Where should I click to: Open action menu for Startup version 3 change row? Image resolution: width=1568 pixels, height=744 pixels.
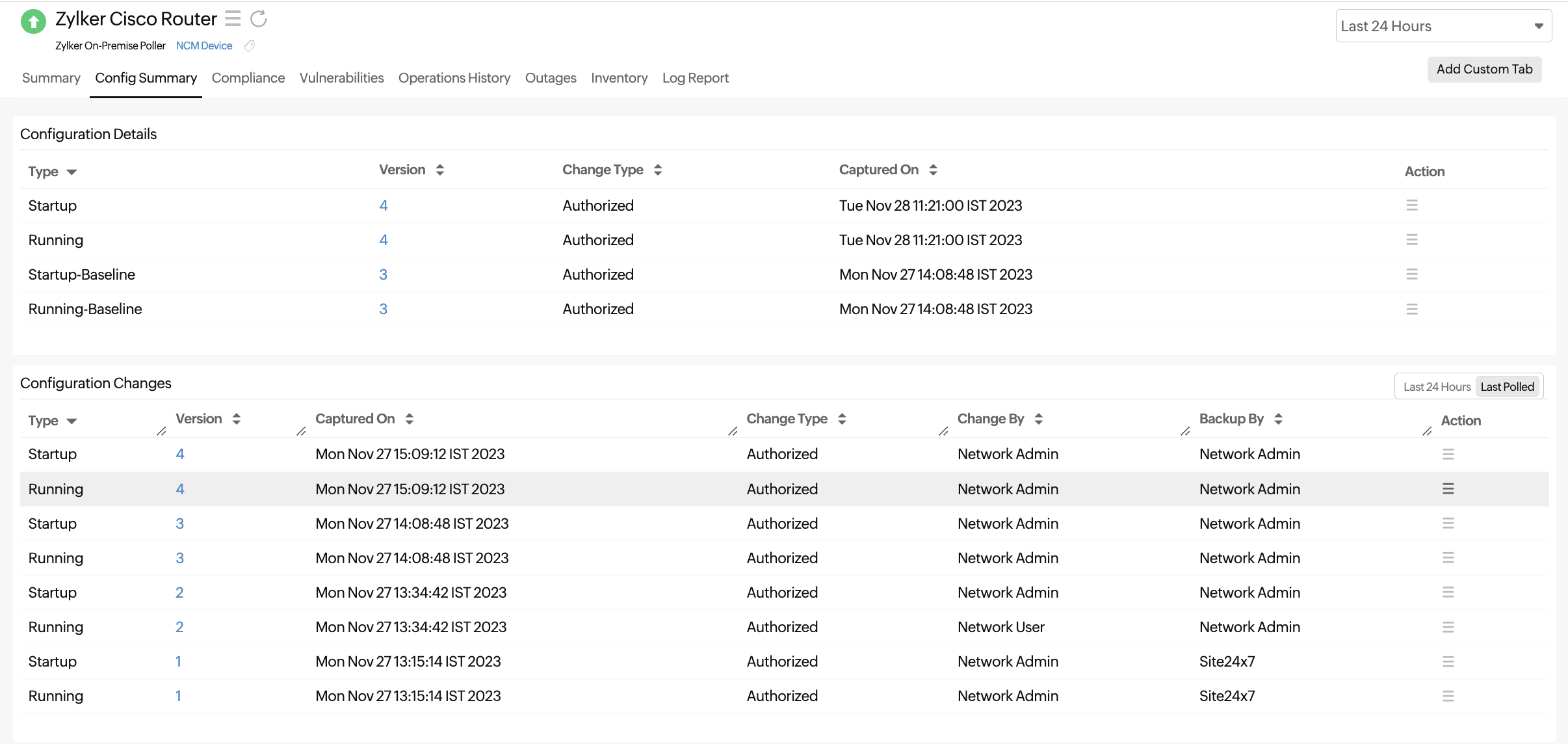1448,524
